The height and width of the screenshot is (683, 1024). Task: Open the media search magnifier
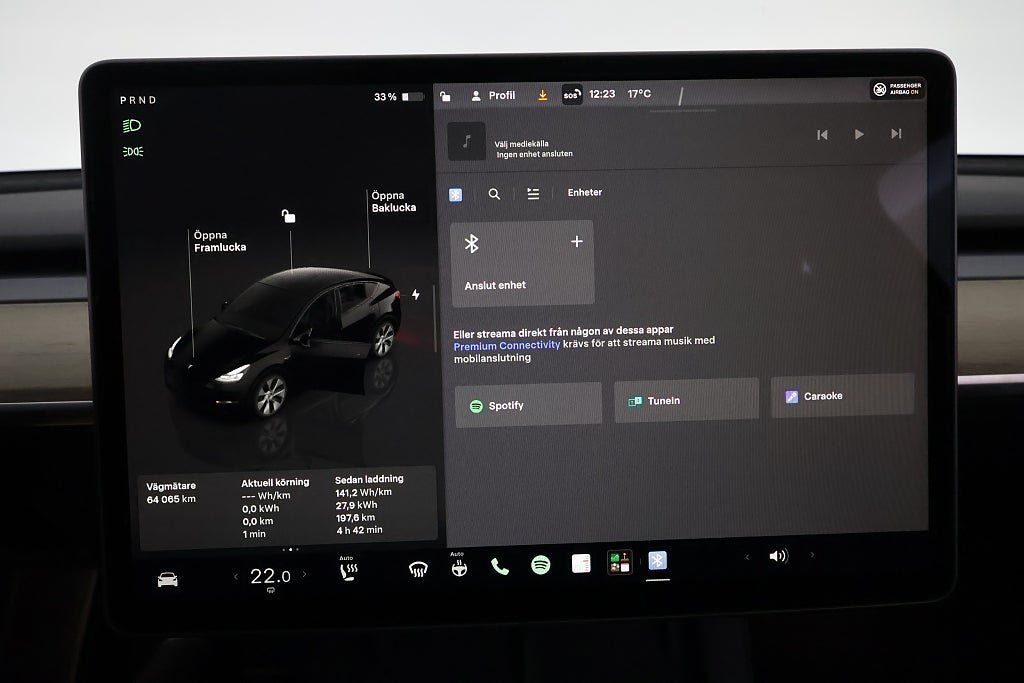point(494,194)
